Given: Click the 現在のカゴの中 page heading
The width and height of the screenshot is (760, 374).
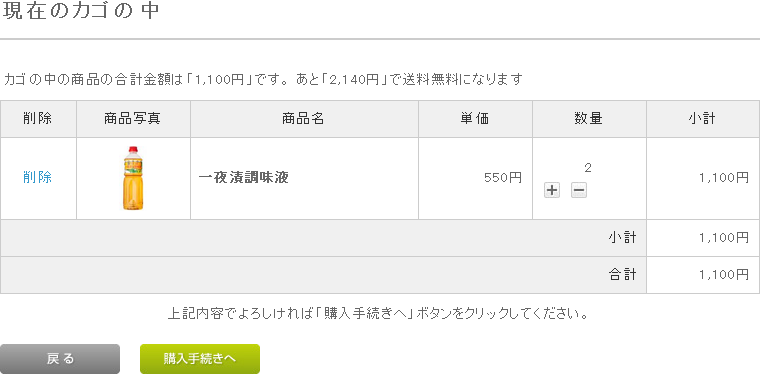Looking at the screenshot, I should pos(81,11).
